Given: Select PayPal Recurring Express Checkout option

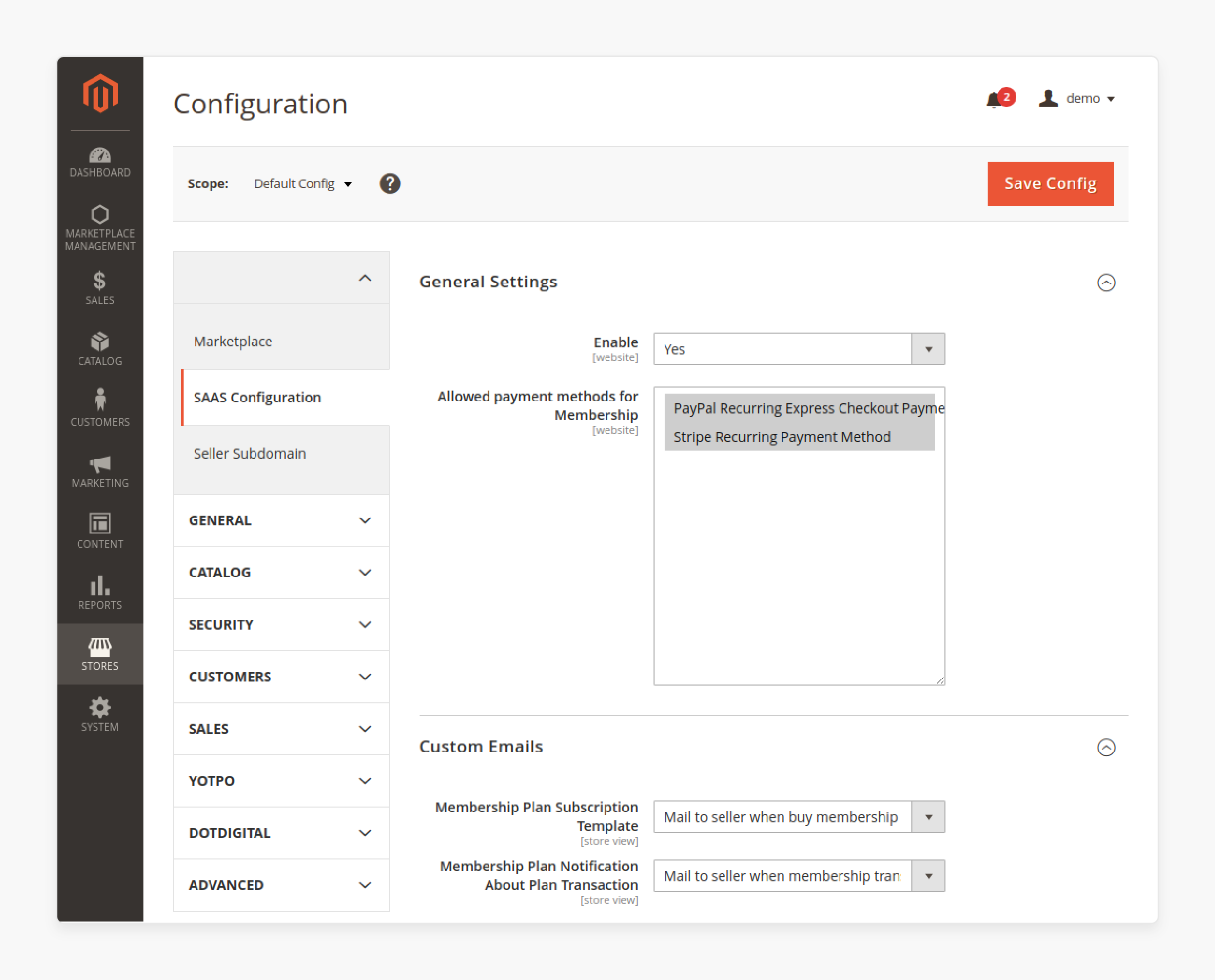Looking at the screenshot, I should click(x=799, y=408).
